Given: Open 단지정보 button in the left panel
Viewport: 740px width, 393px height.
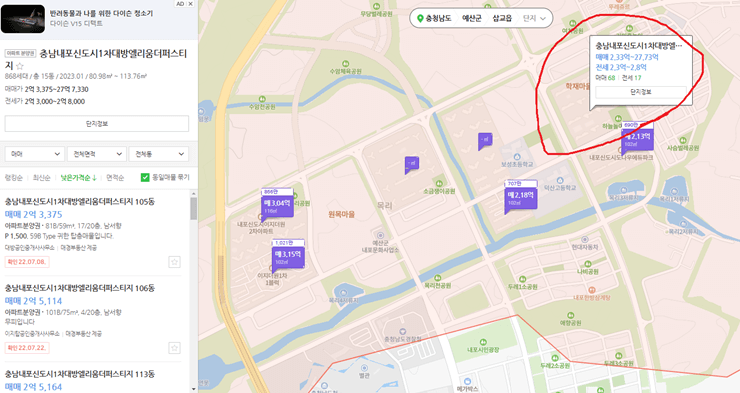Looking at the screenshot, I should point(97,124).
